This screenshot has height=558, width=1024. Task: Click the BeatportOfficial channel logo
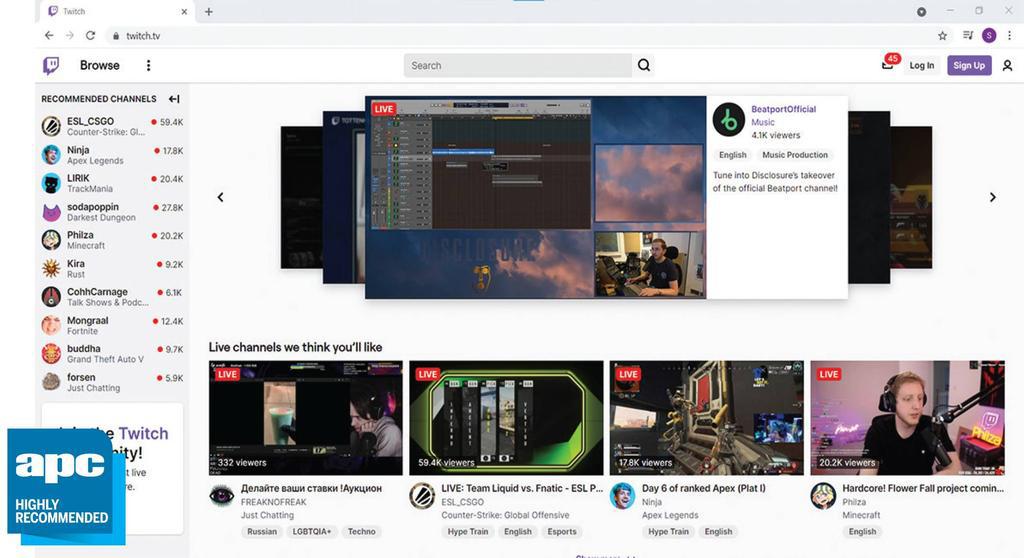pos(729,120)
